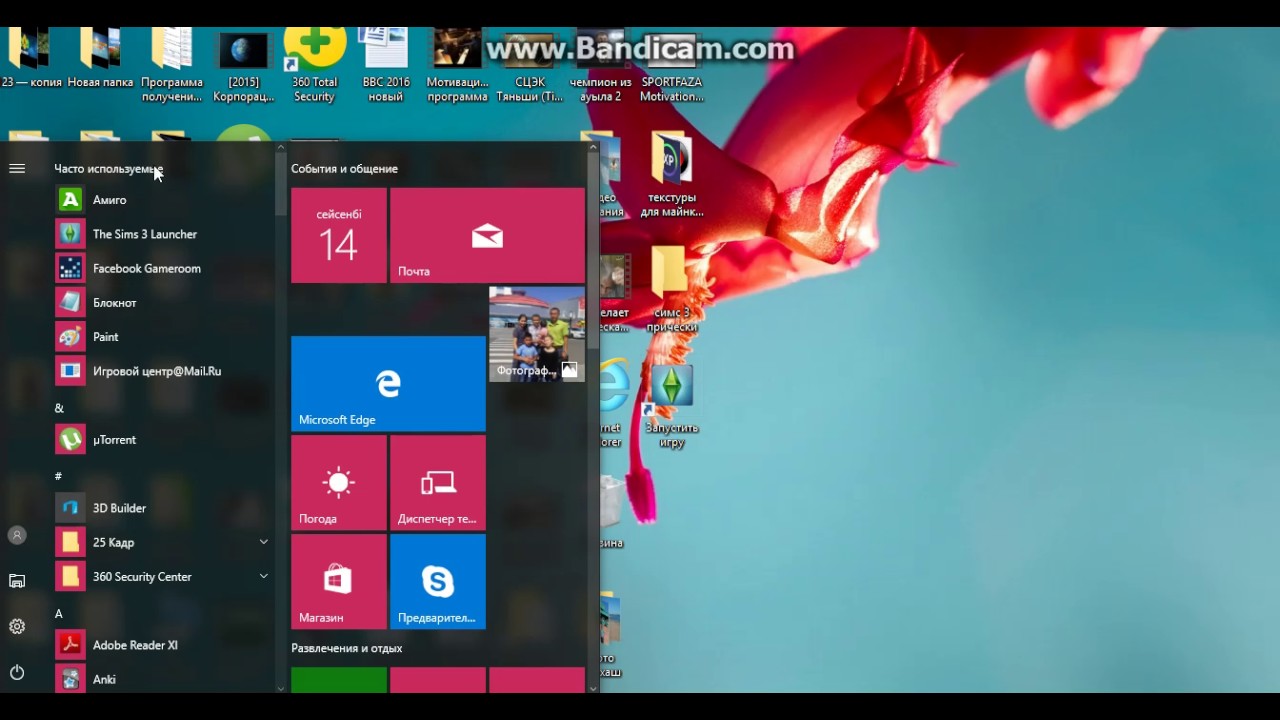
Task: Launch the Anki app icon
Action: pyautogui.click(x=70, y=679)
